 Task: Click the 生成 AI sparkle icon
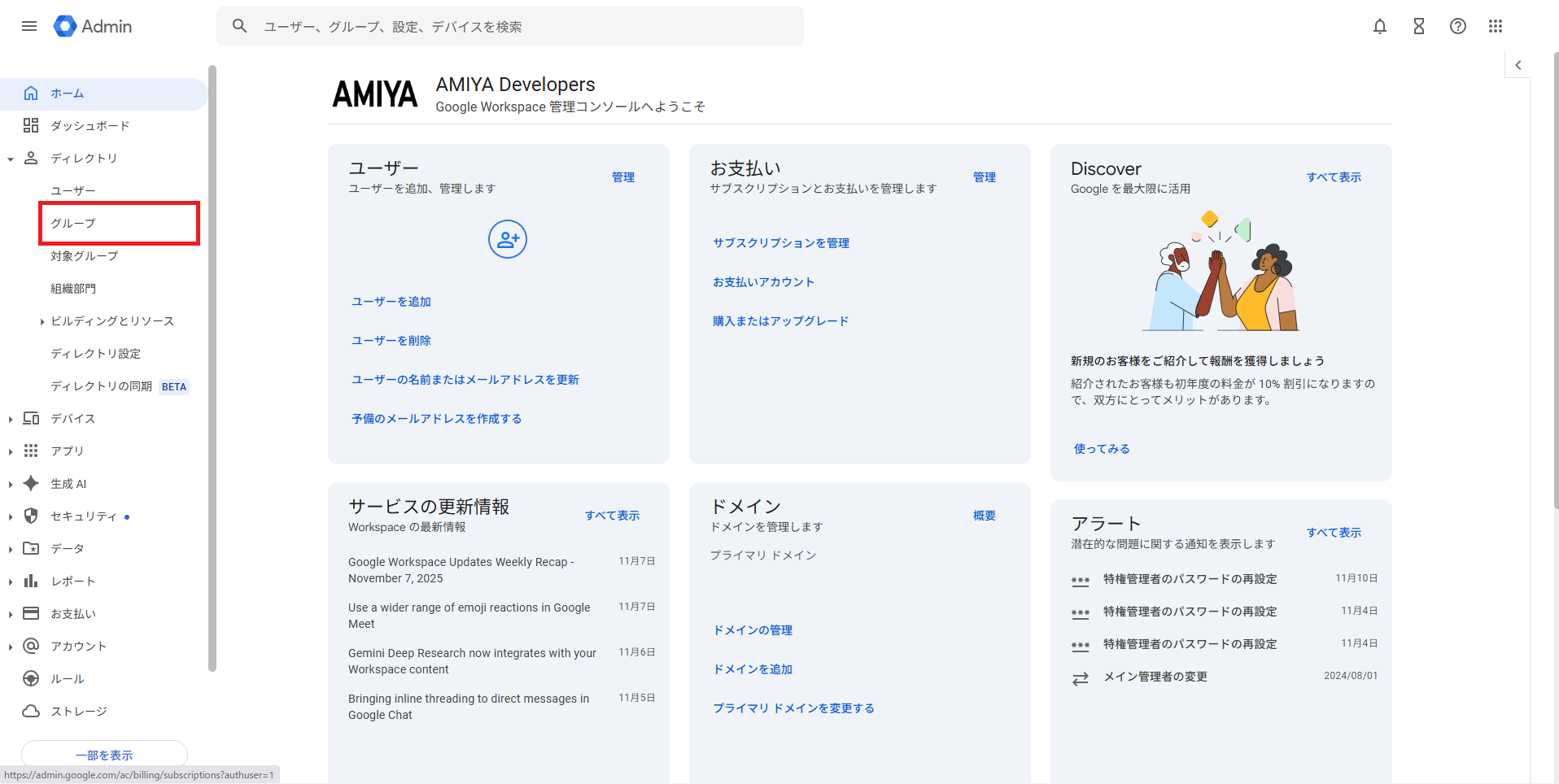[31, 483]
